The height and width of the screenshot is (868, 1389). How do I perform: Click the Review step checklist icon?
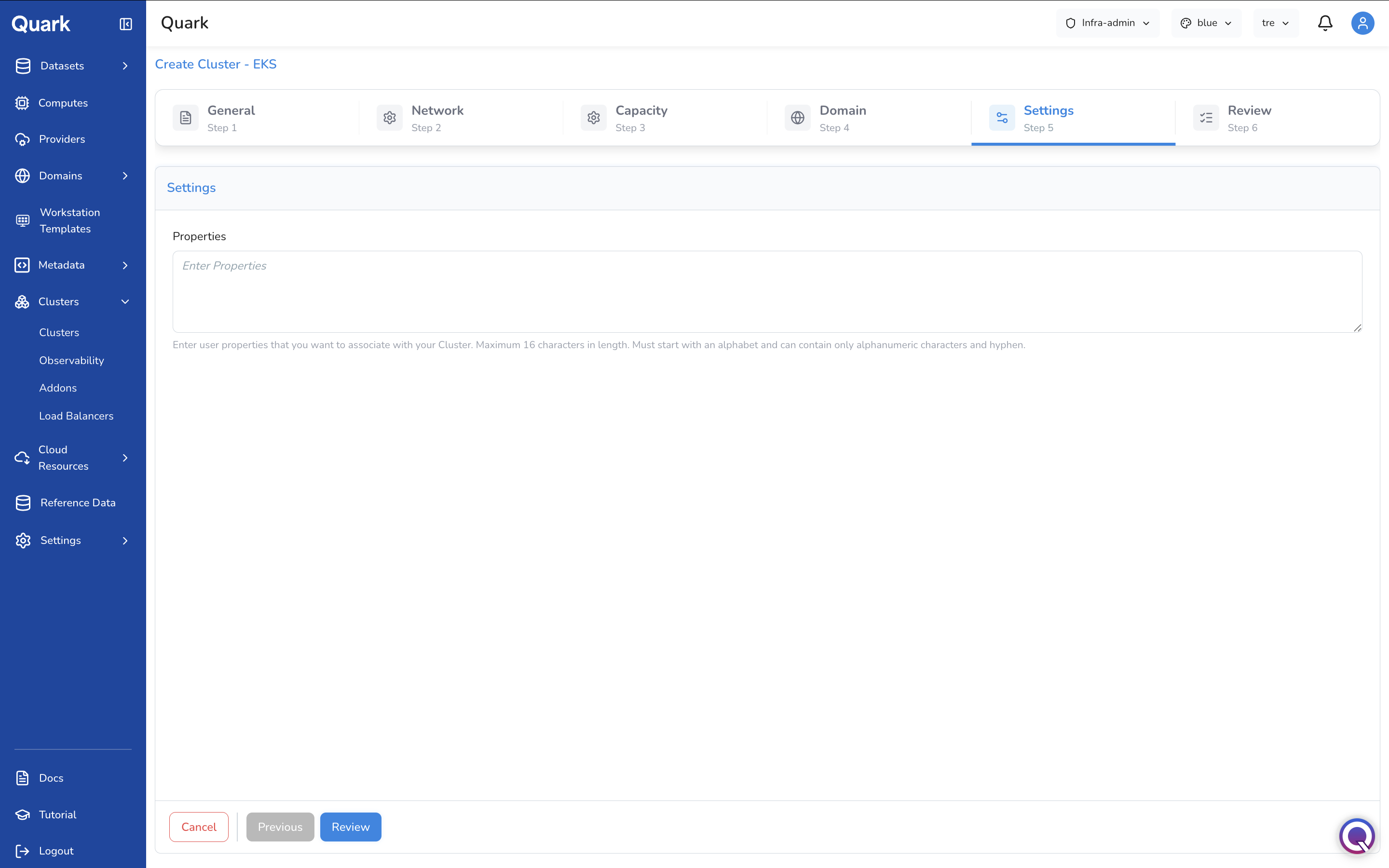pyautogui.click(x=1206, y=118)
